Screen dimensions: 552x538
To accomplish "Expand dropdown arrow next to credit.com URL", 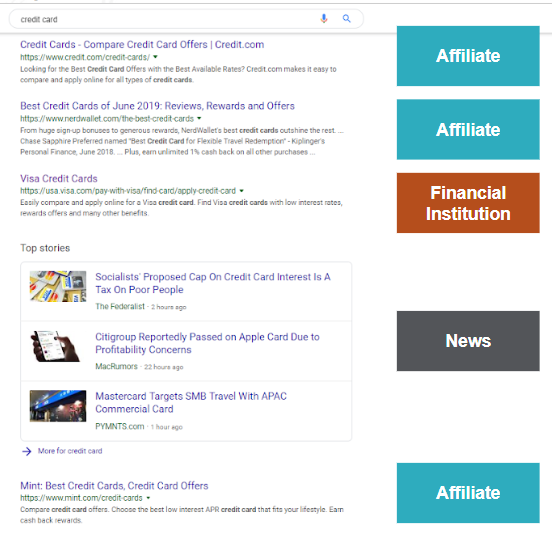I will 155,57.
